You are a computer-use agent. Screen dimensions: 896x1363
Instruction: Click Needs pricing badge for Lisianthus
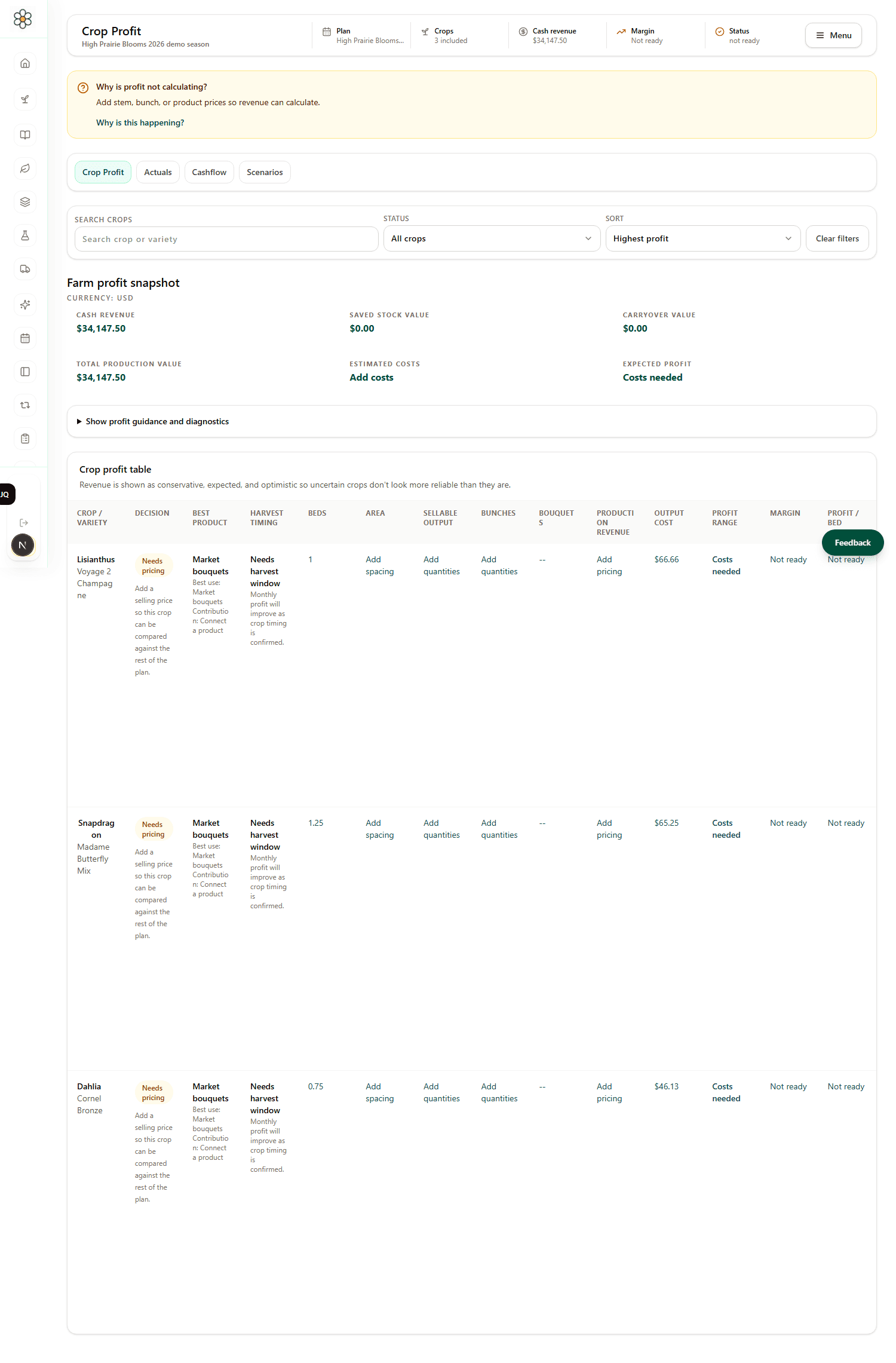point(154,566)
